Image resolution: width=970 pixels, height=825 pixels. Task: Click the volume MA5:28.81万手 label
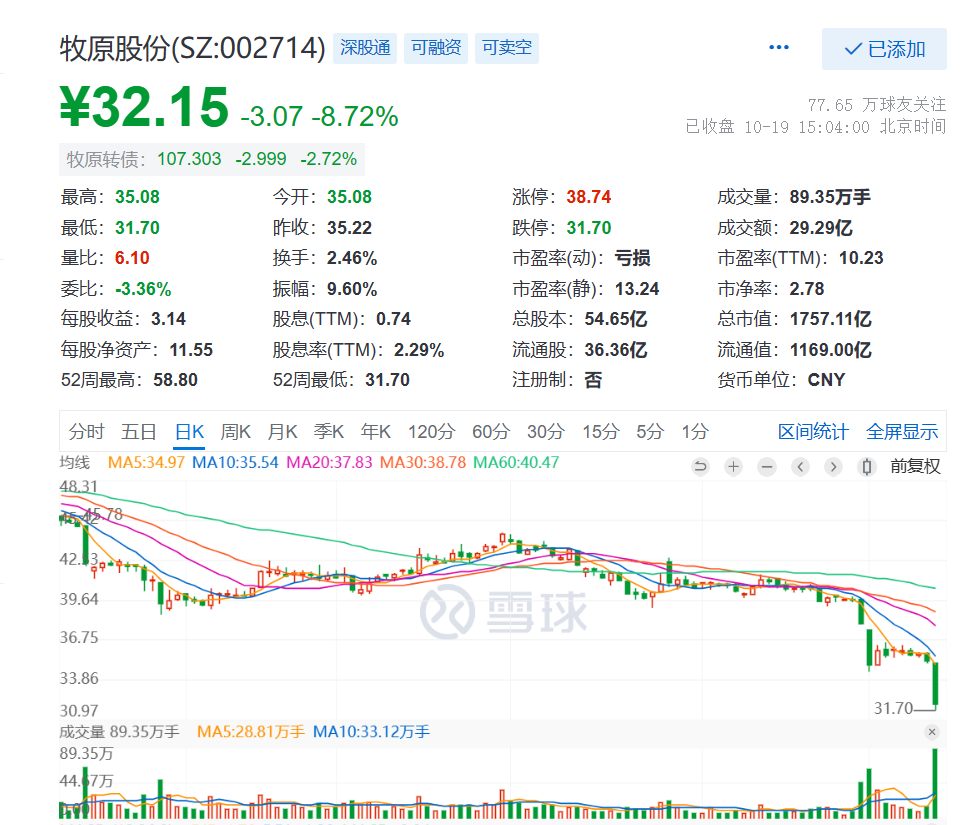pos(251,732)
